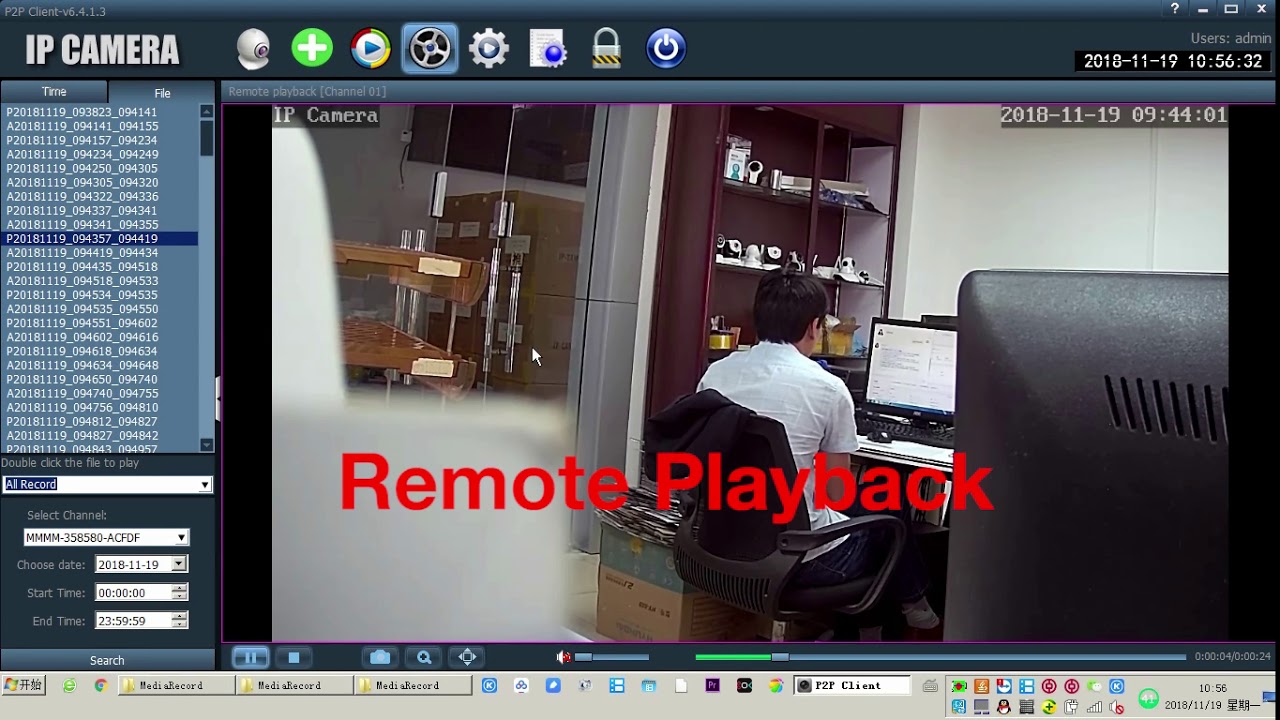Open the settings gear icon

pyautogui.click(x=489, y=48)
